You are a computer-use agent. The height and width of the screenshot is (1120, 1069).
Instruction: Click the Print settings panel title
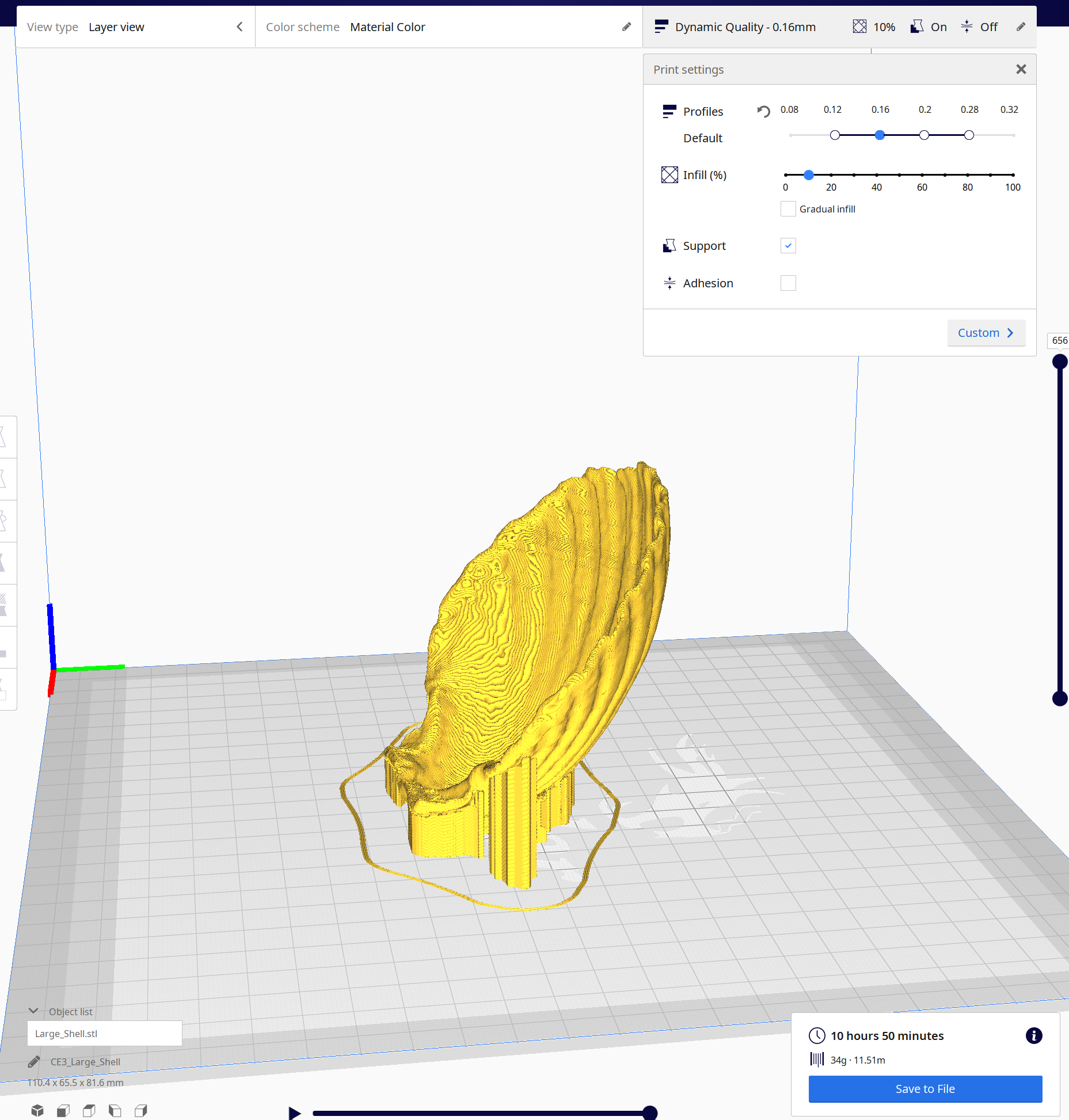(688, 70)
